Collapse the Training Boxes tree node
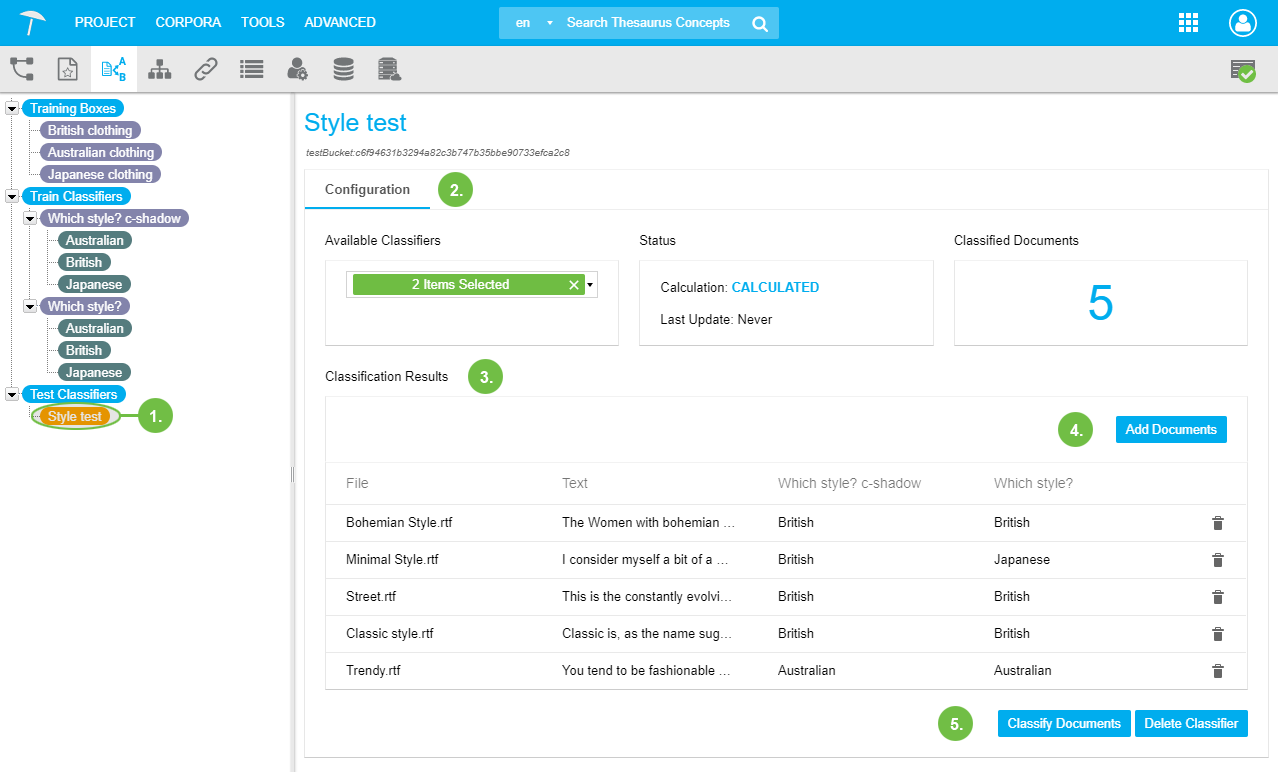 pyautogui.click(x=12, y=108)
